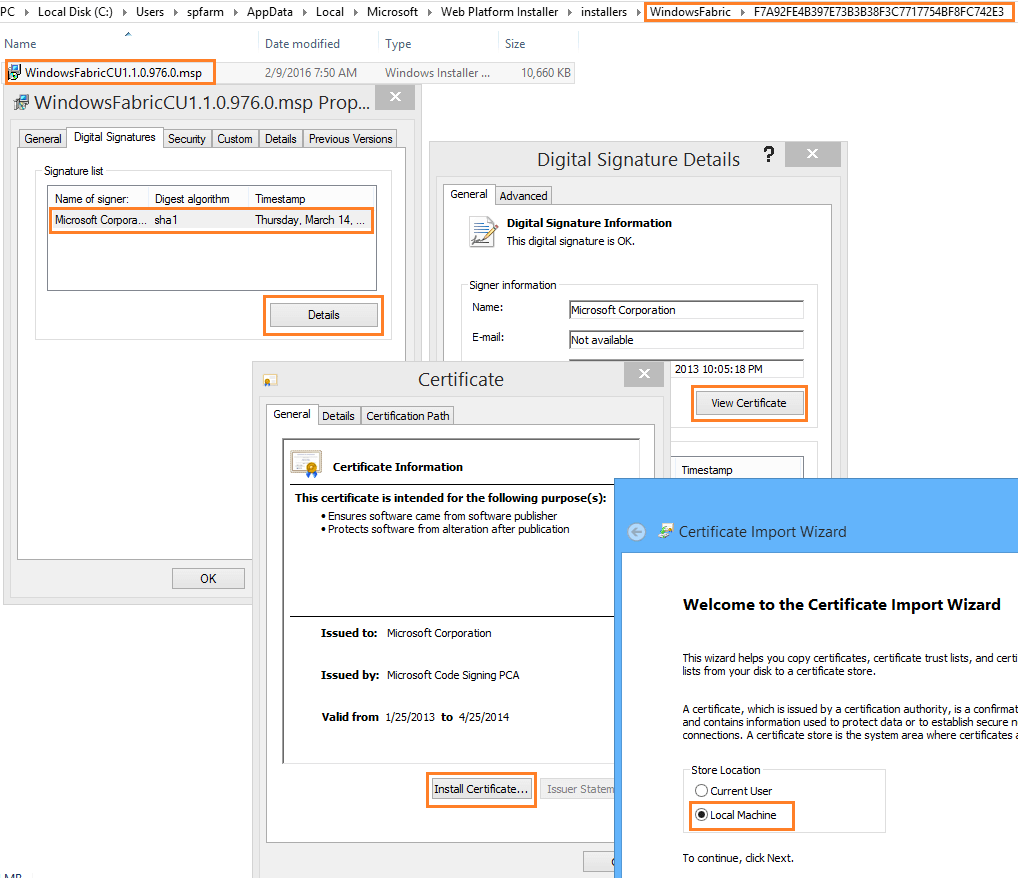Image resolution: width=1018 pixels, height=878 pixels.
Task: Open the General tab in Properties
Action: [x=43, y=139]
